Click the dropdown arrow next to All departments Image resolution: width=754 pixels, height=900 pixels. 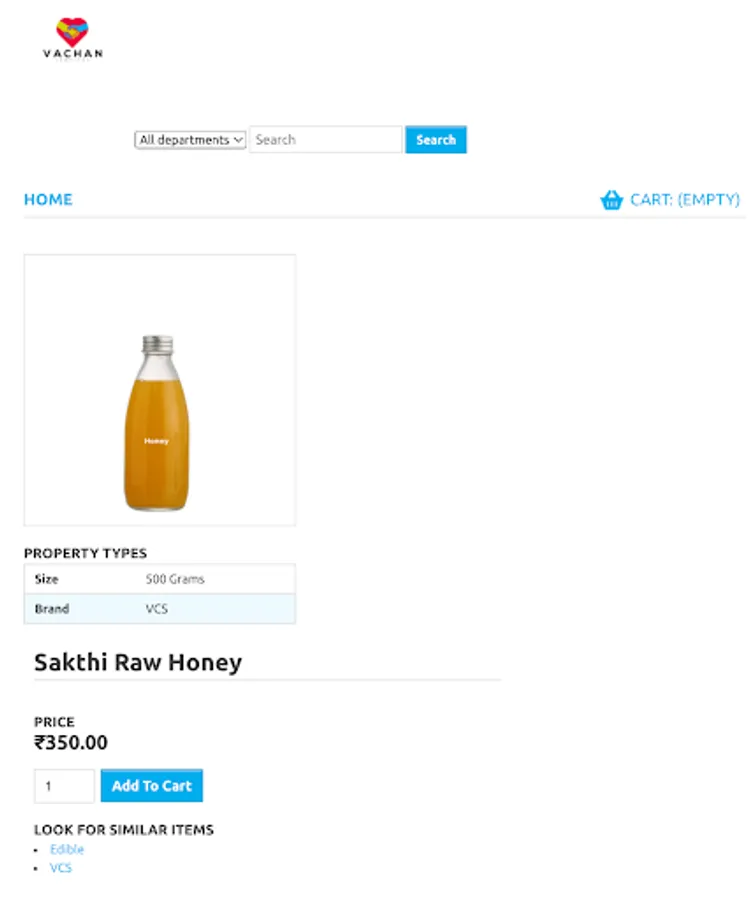pyautogui.click(x=238, y=140)
